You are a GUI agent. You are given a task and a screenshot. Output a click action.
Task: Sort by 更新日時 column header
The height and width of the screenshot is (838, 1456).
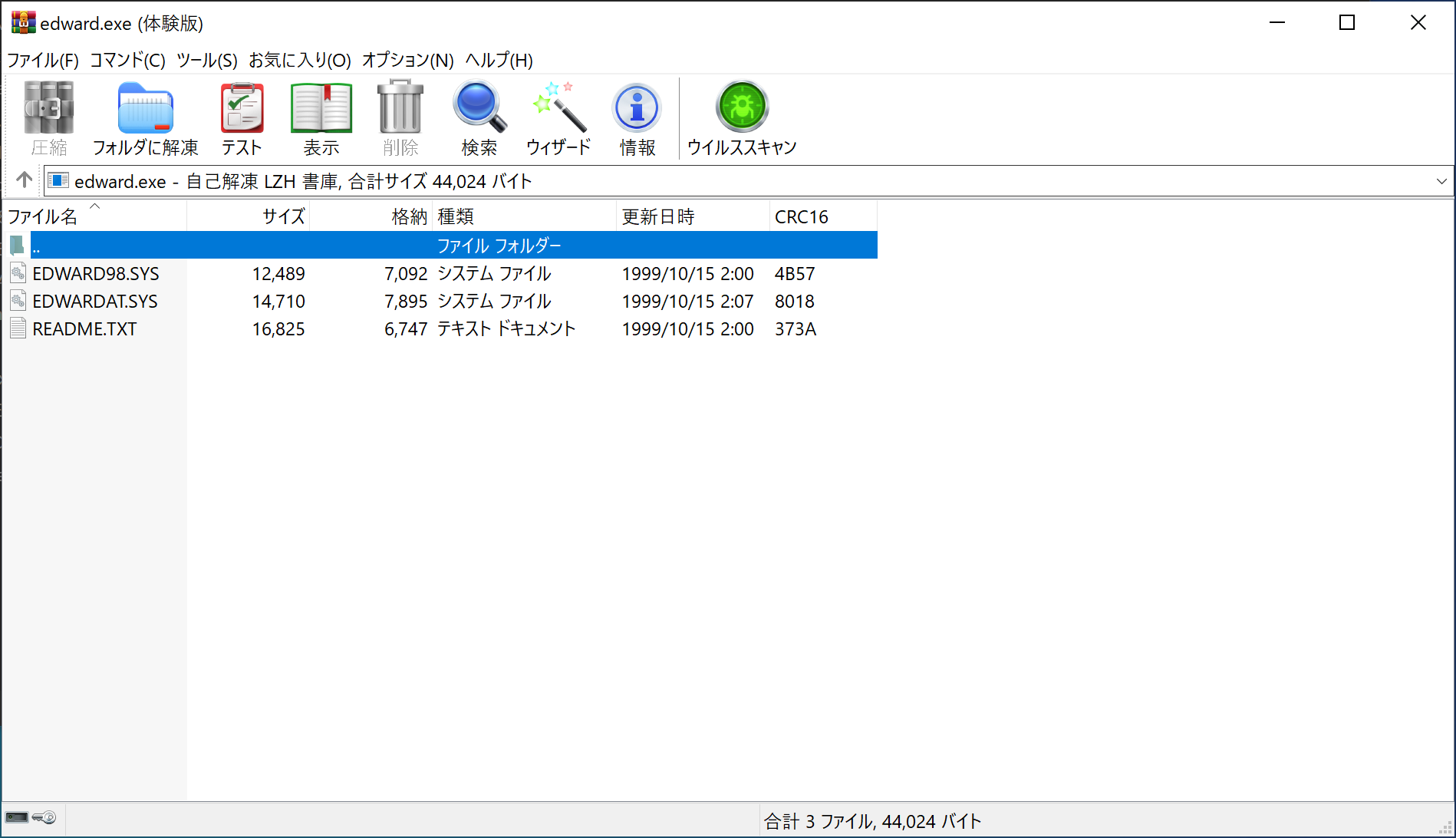(693, 216)
